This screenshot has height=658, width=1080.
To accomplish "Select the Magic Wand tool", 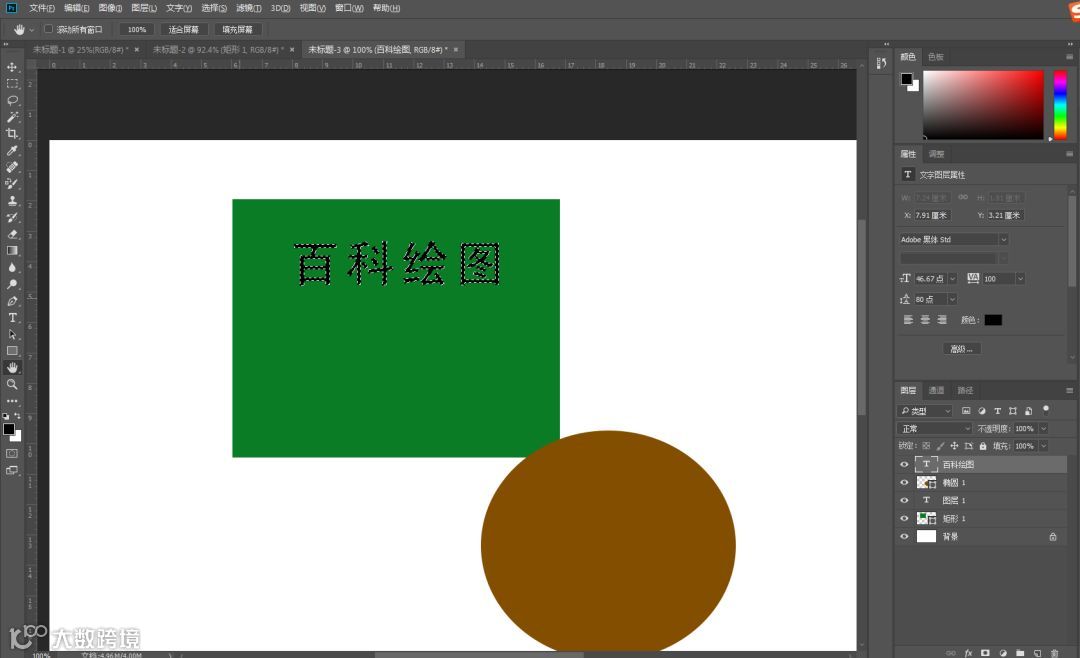I will coord(12,116).
